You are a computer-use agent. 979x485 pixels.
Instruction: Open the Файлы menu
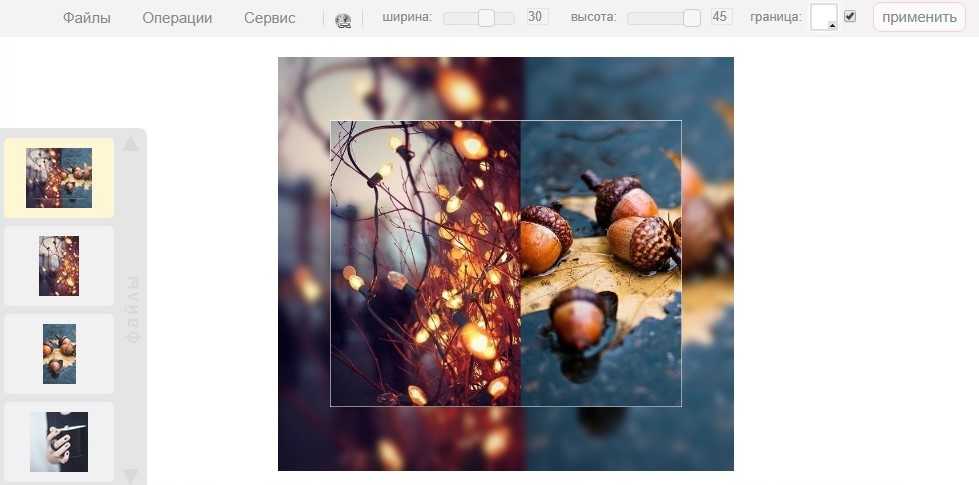point(87,18)
